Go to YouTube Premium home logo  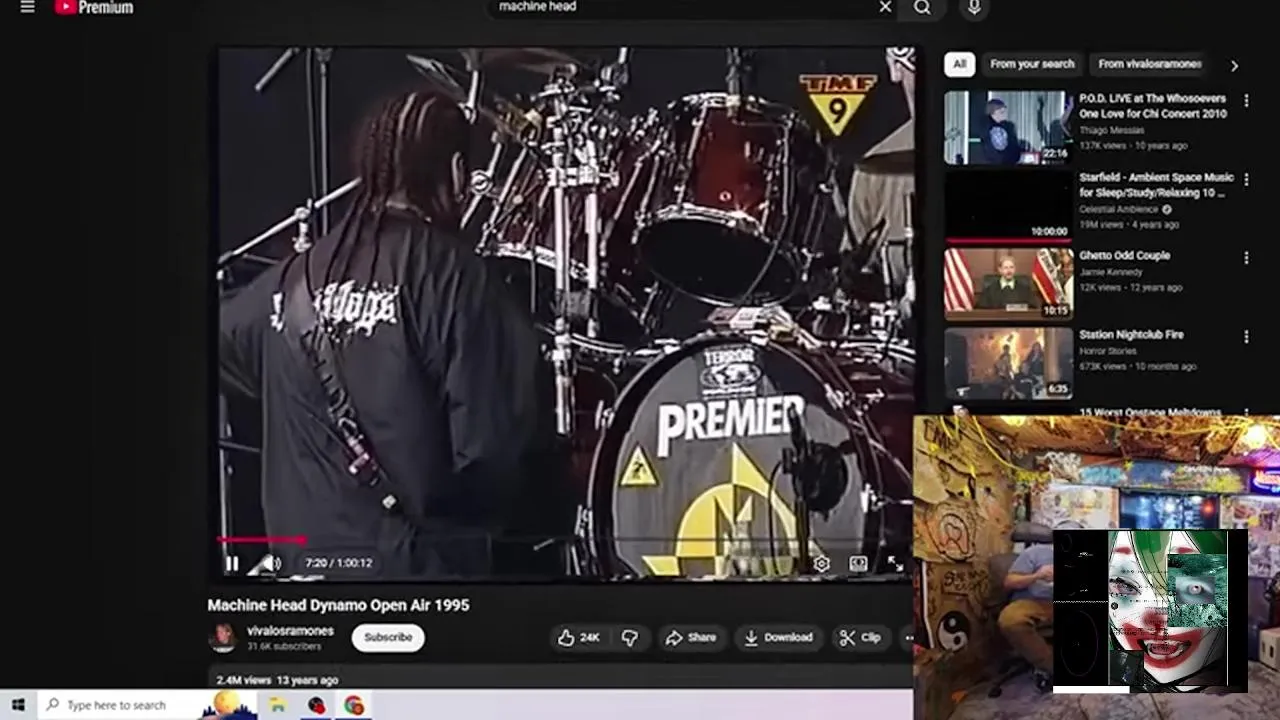point(94,7)
